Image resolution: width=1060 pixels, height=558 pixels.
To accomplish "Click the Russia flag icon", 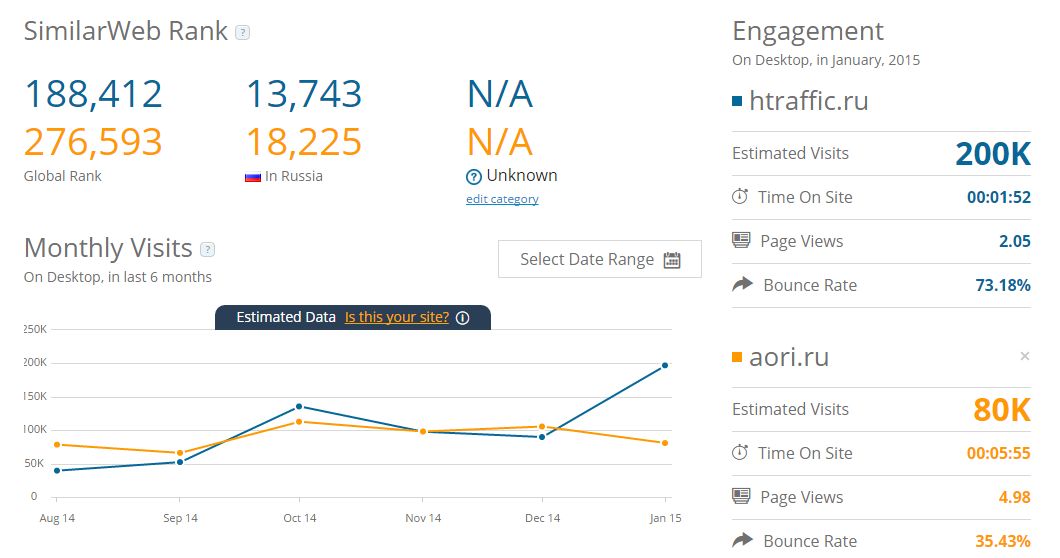I will 253,177.
